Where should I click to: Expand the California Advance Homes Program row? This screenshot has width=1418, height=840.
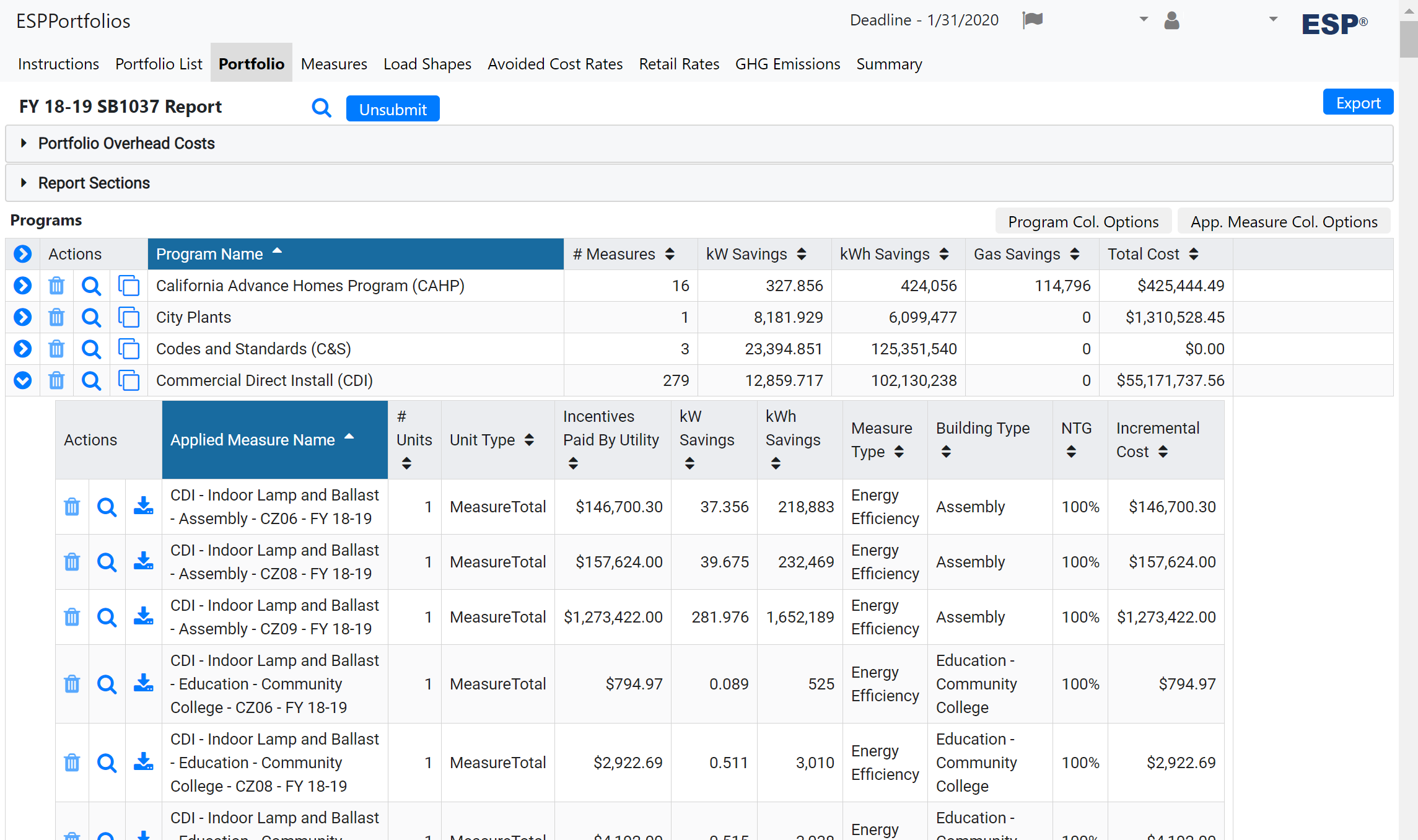tap(22, 286)
